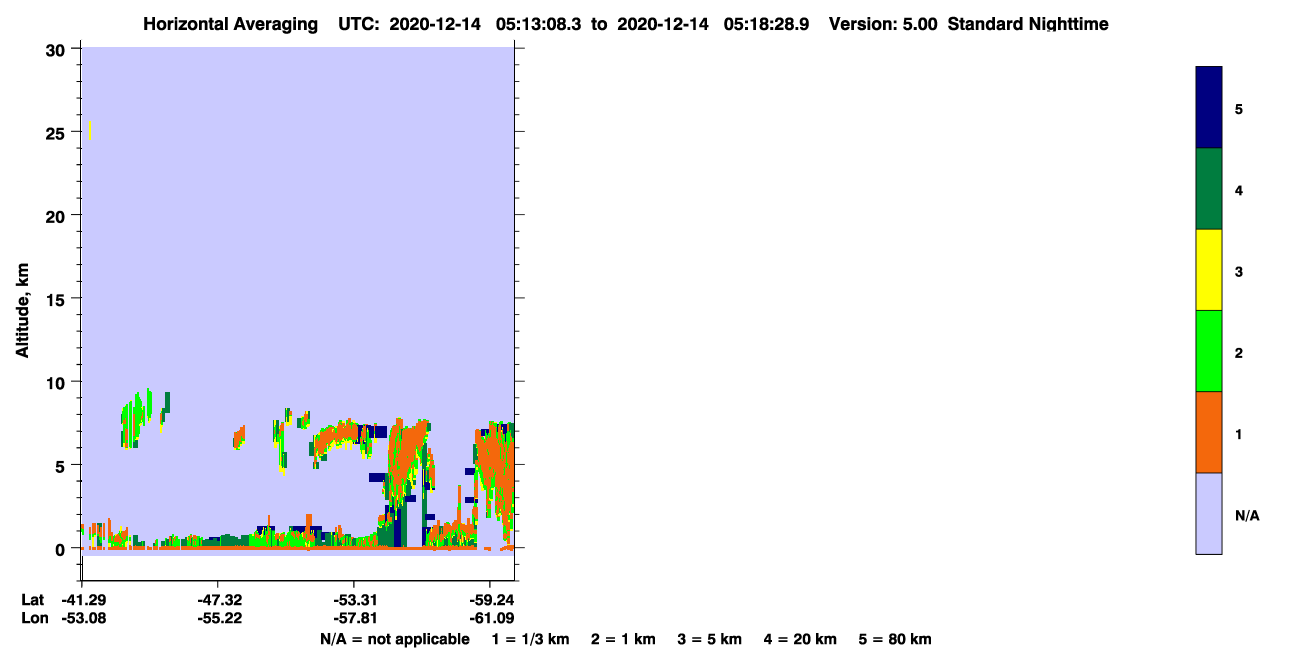Click the '3 = 5 km' legend text

click(709, 639)
